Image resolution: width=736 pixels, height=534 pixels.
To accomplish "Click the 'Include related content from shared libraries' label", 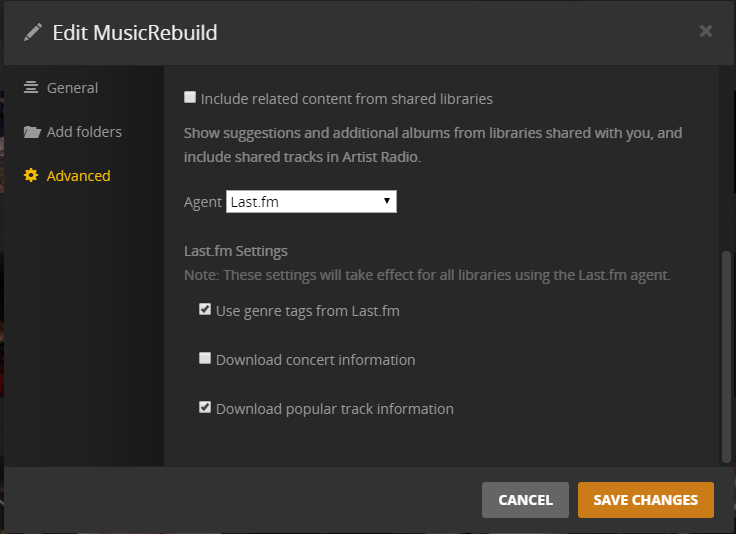I will pos(346,99).
